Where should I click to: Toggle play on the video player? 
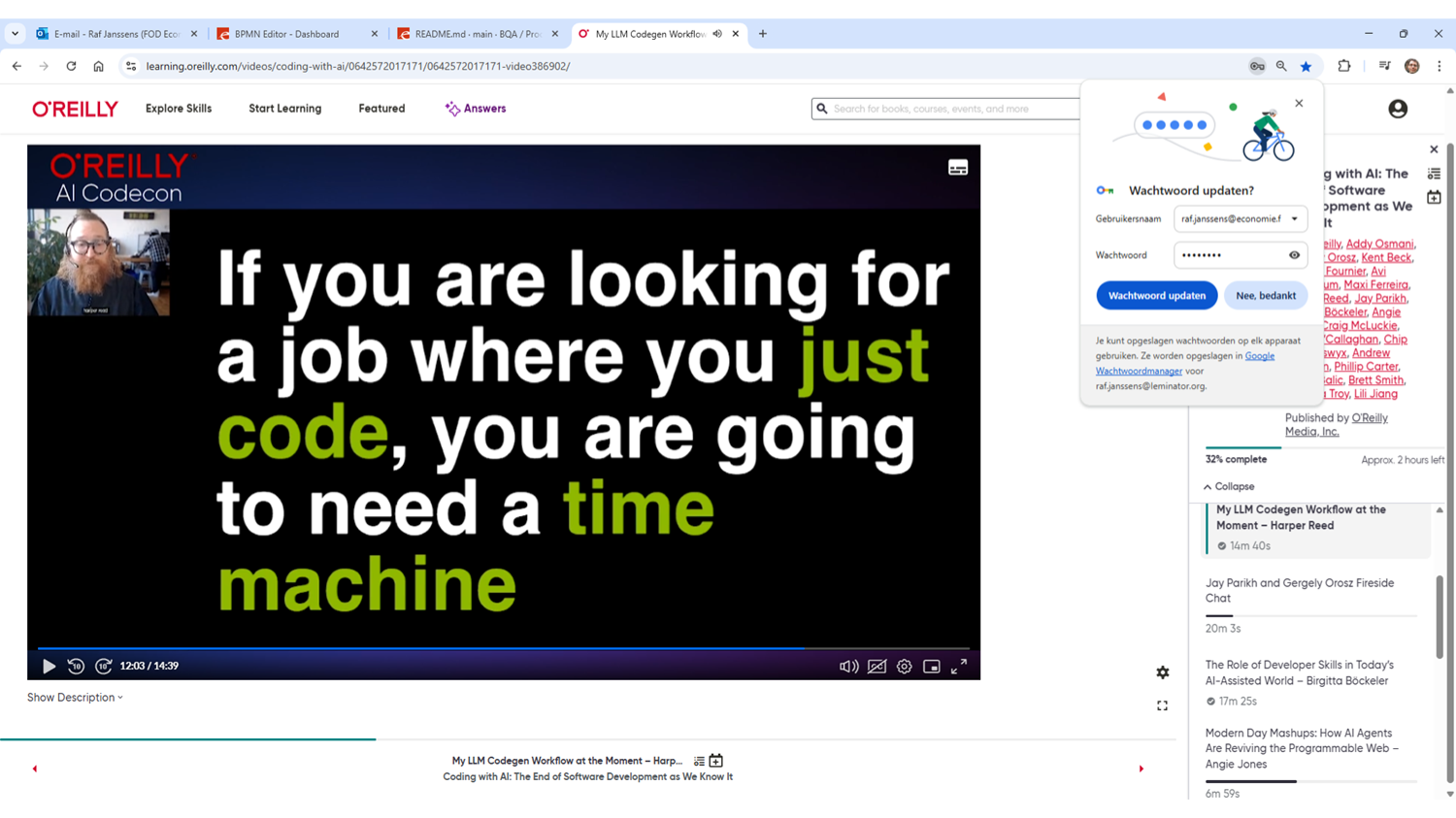click(x=49, y=667)
